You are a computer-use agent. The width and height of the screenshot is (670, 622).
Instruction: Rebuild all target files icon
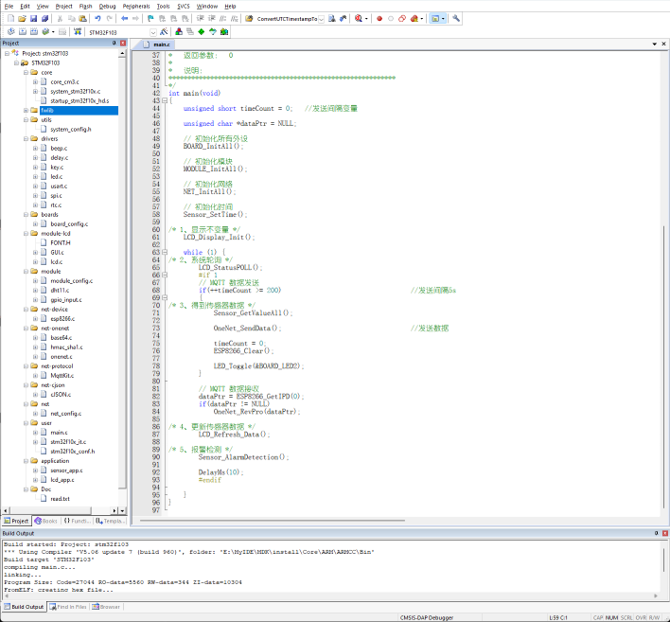point(34,32)
